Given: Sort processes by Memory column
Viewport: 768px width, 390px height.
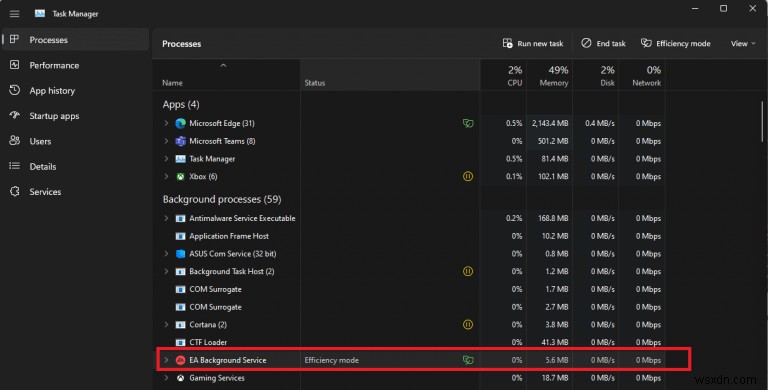Looking at the screenshot, I should click(550, 75).
